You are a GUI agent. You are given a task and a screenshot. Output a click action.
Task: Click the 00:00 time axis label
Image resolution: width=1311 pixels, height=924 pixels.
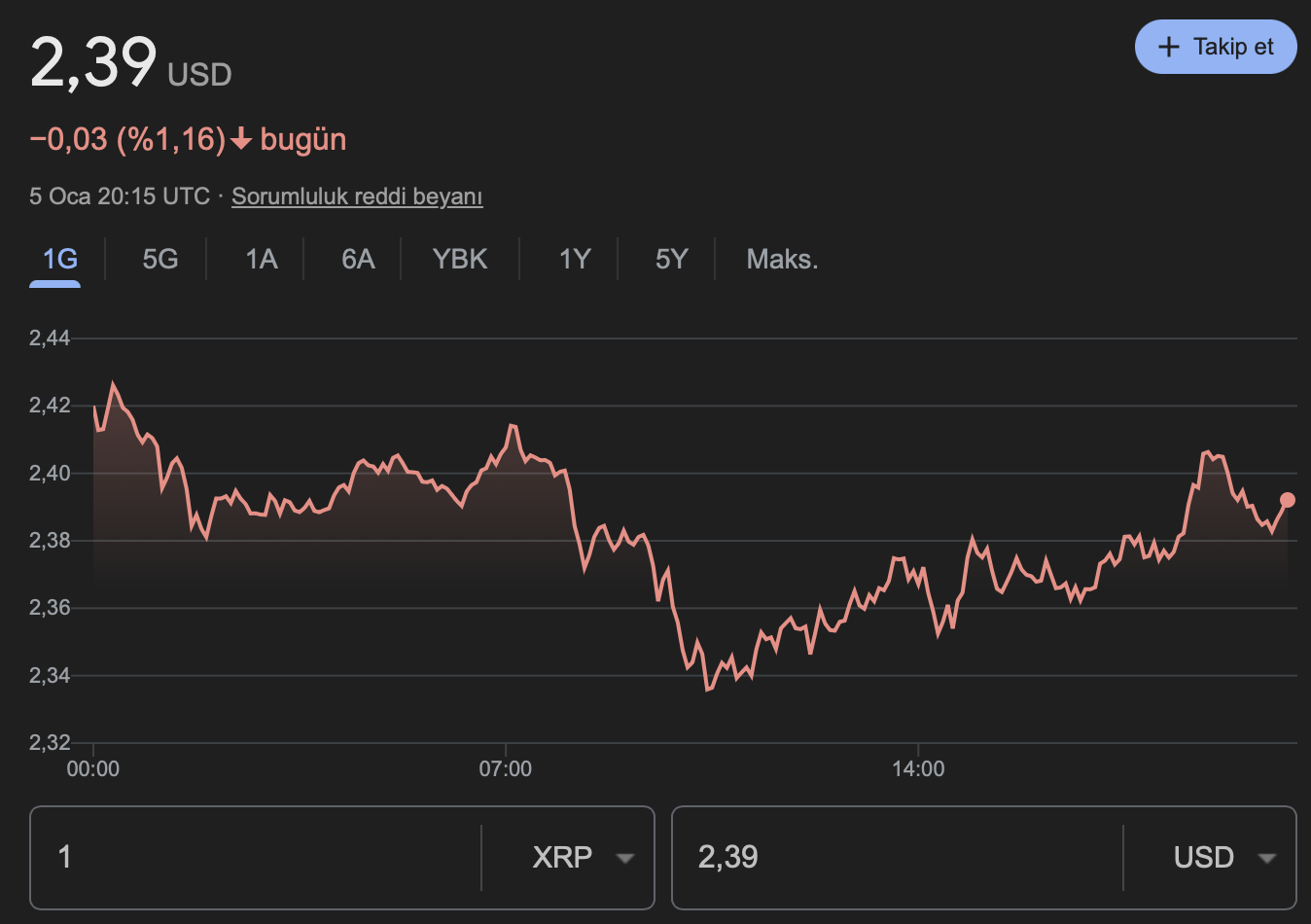[93, 769]
